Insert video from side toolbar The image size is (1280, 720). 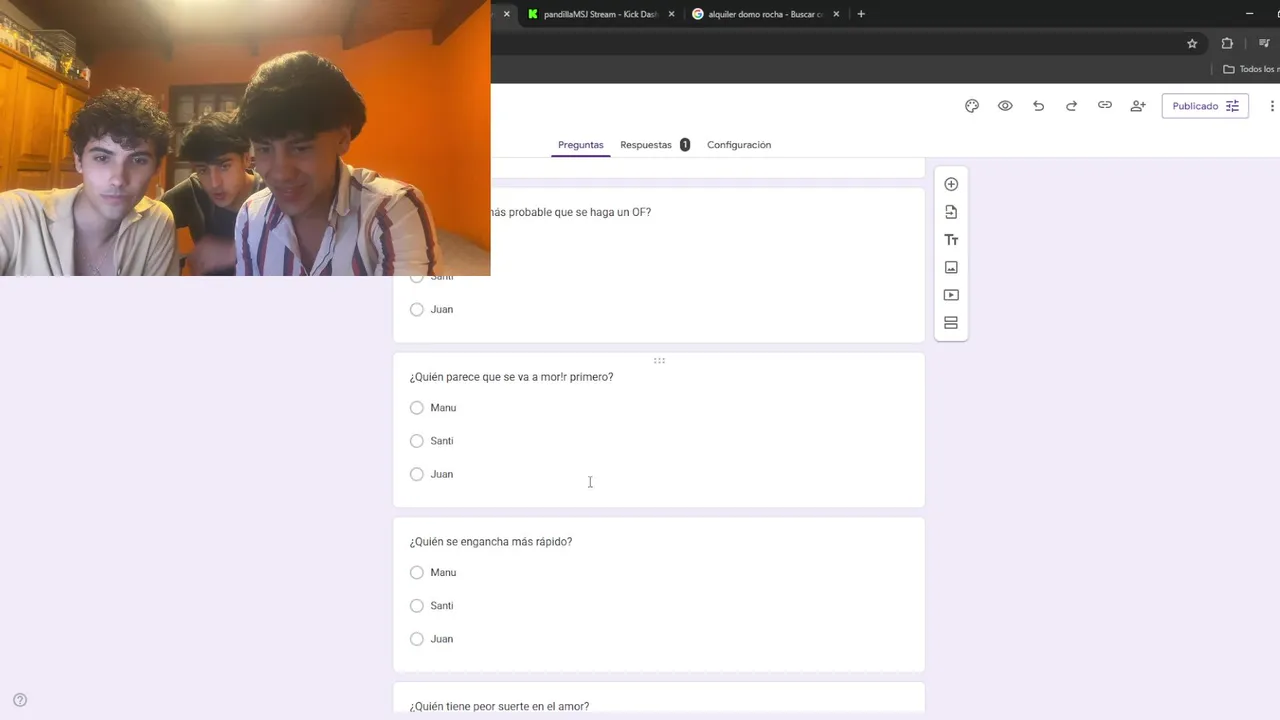[x=951, y=295]
